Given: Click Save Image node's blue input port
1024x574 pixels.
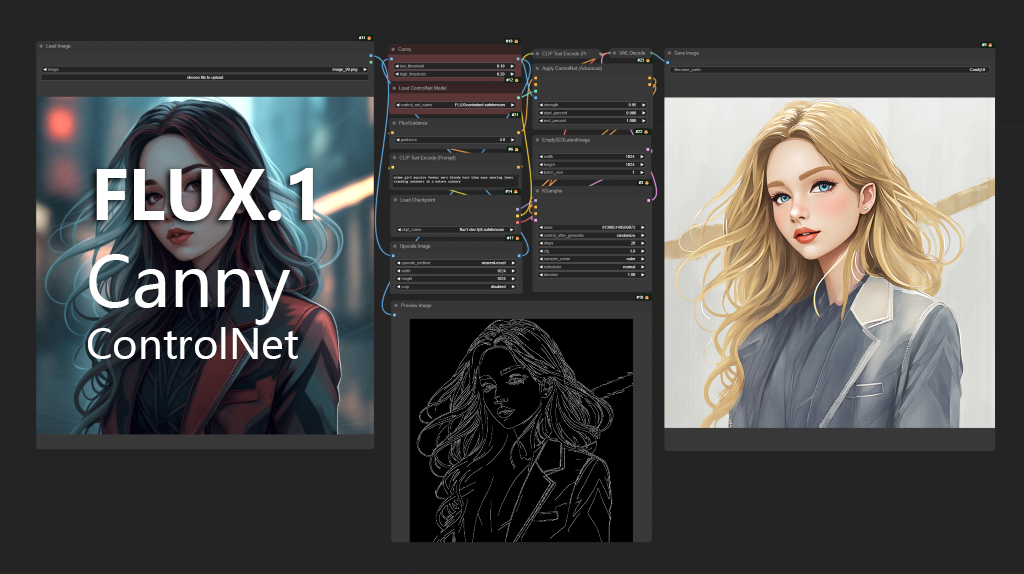Looking at the screenshot, I should click(667, 63).
